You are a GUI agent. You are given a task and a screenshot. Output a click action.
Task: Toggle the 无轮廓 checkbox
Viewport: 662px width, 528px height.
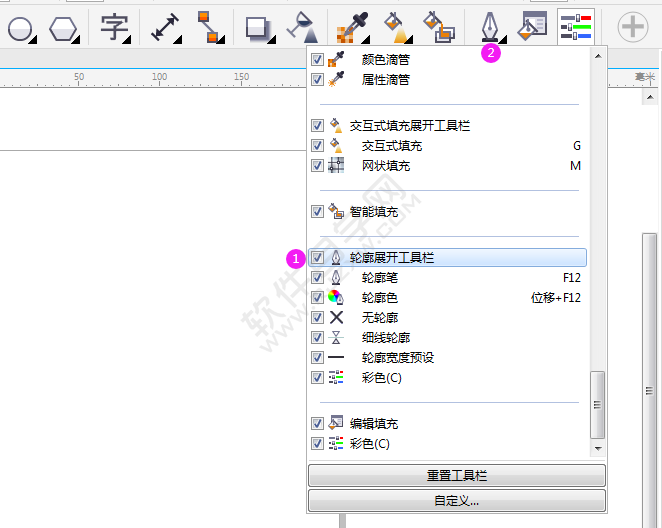pyautogui.click(x=317, y=317)
